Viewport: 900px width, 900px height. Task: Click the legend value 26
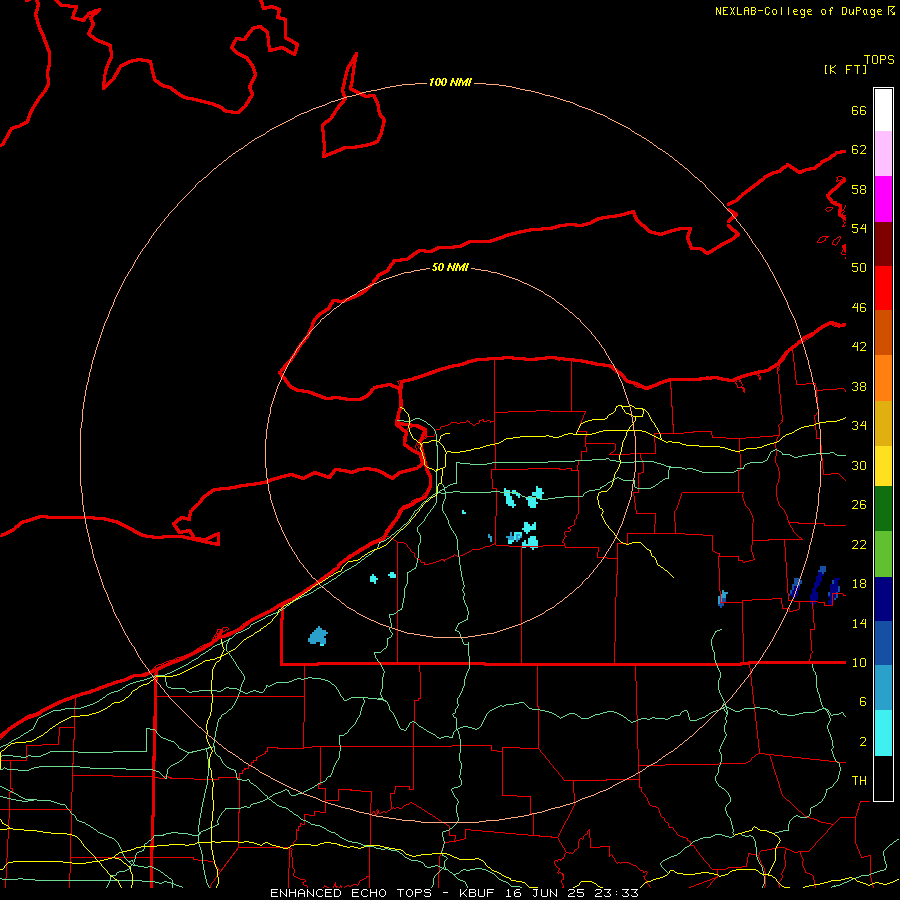click(x=859, y=505)
